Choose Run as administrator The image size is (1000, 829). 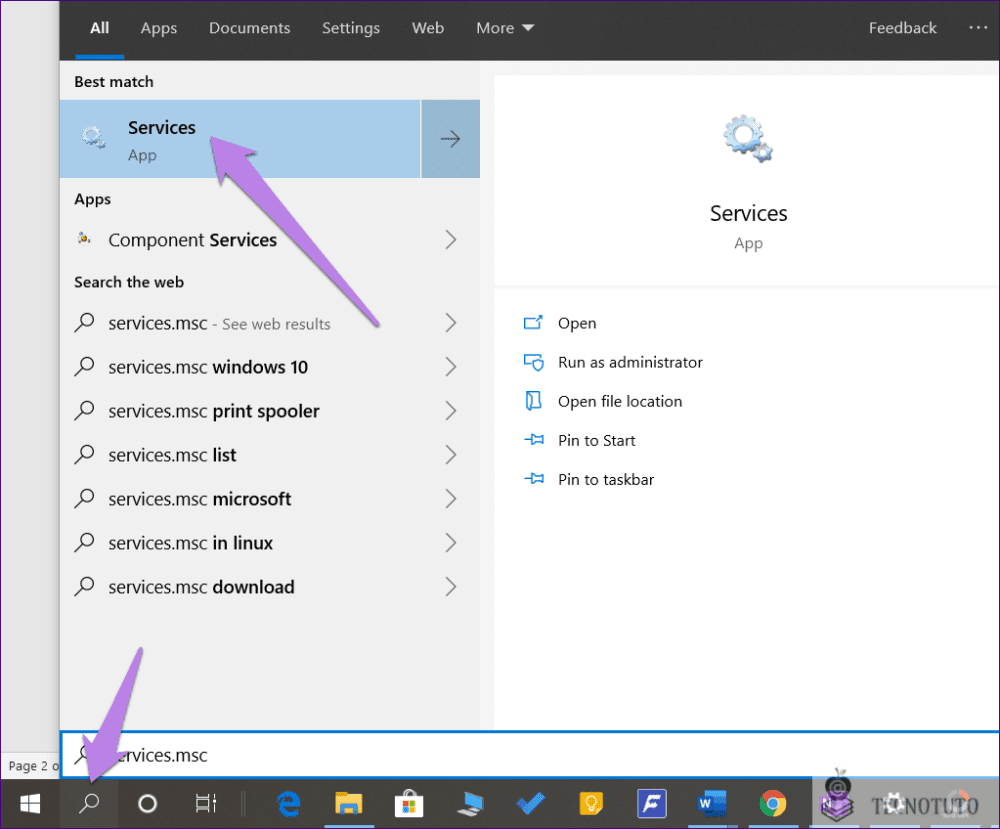[x=630, y=362]
